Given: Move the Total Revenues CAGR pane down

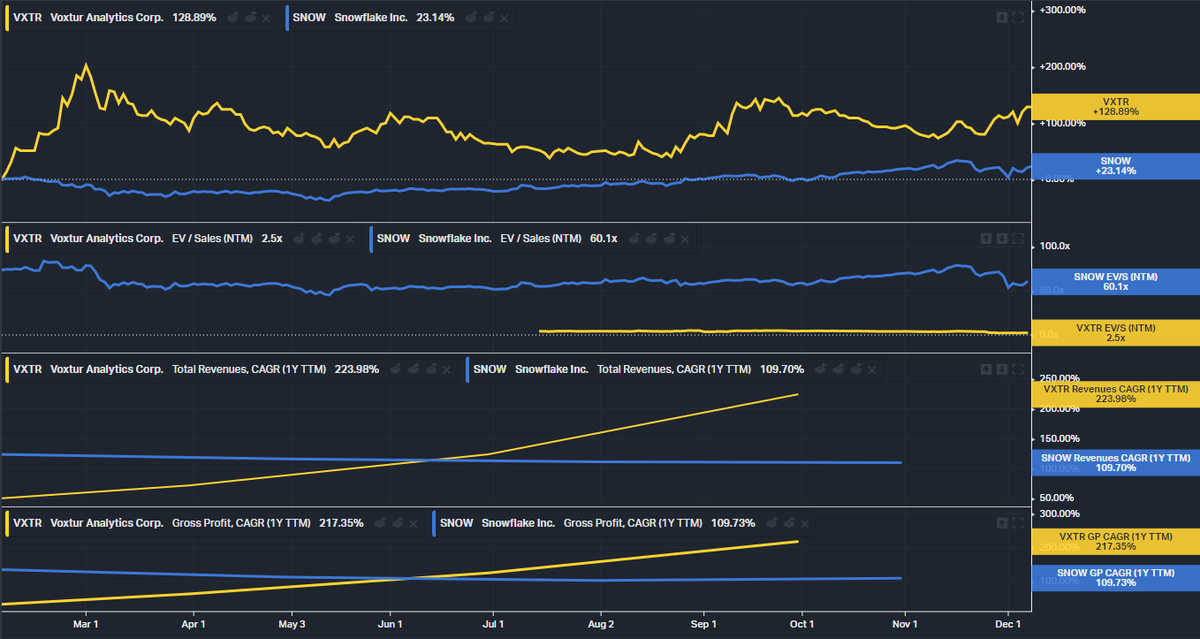Looking at the screenshot, I should click(x=1003, y=369).
